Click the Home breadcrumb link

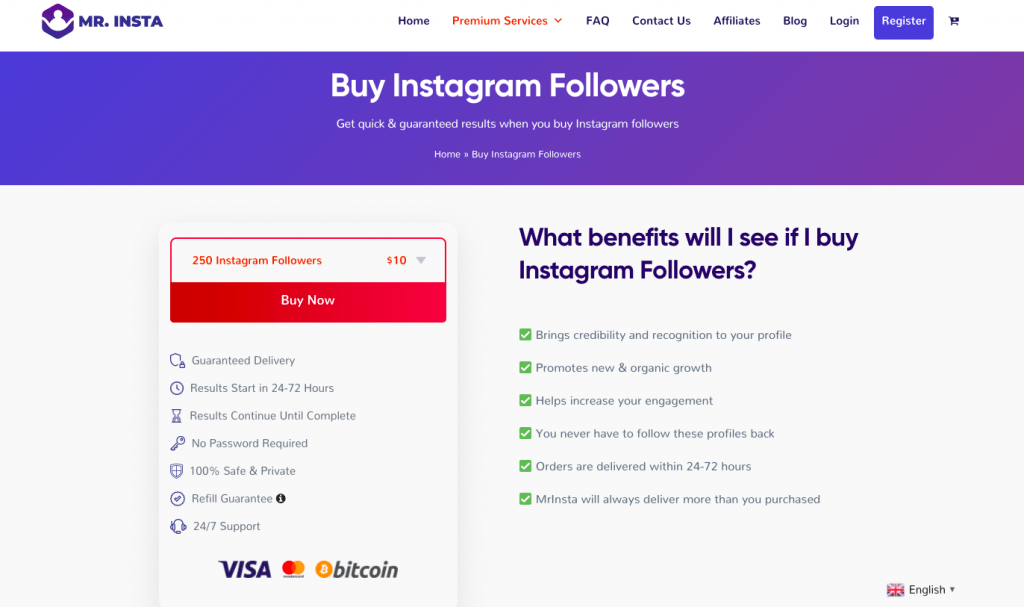coord(447,154)
